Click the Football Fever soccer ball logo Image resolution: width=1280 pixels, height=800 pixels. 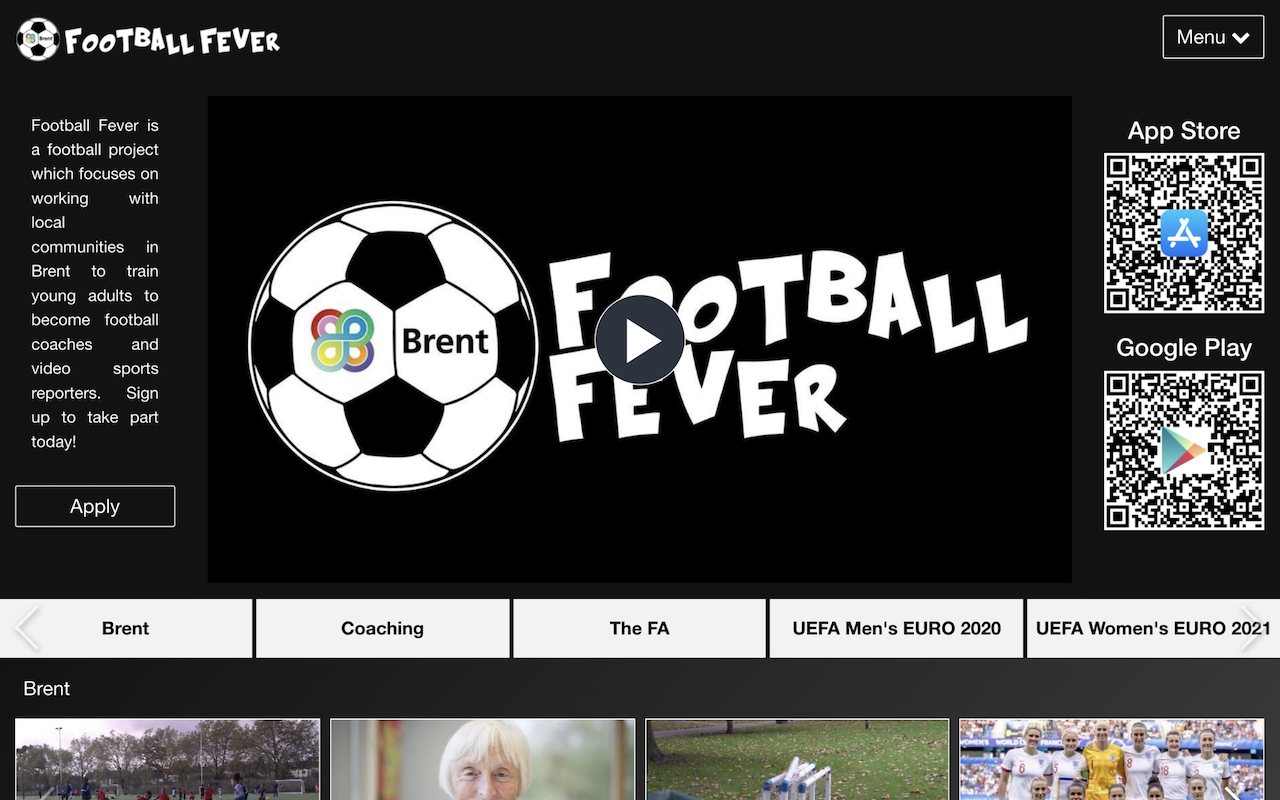point(38,38)
